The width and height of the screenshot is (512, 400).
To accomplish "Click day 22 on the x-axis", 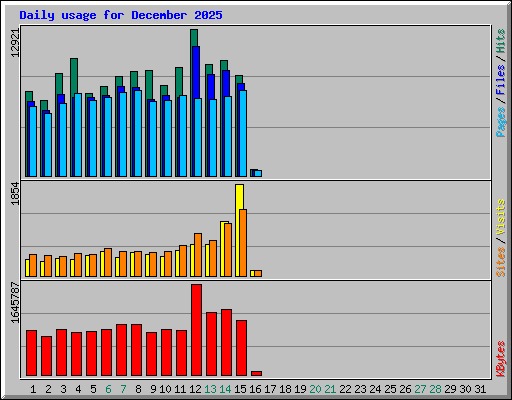I will click(x=345, y=389).
